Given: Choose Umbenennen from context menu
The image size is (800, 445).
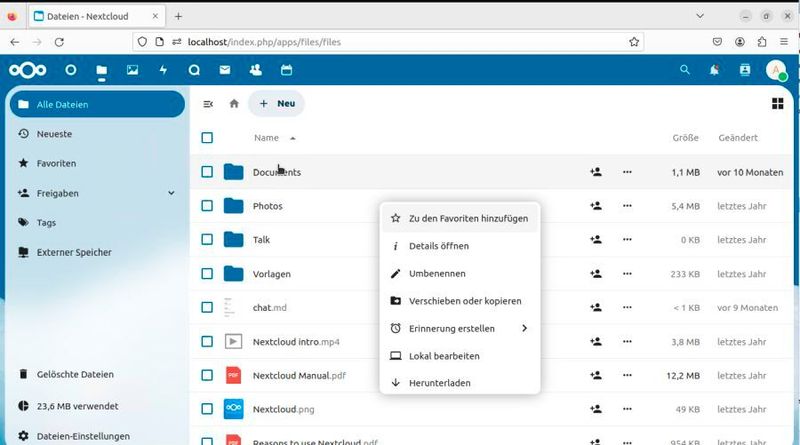Looking at the screenshot, I should (460, 274).
